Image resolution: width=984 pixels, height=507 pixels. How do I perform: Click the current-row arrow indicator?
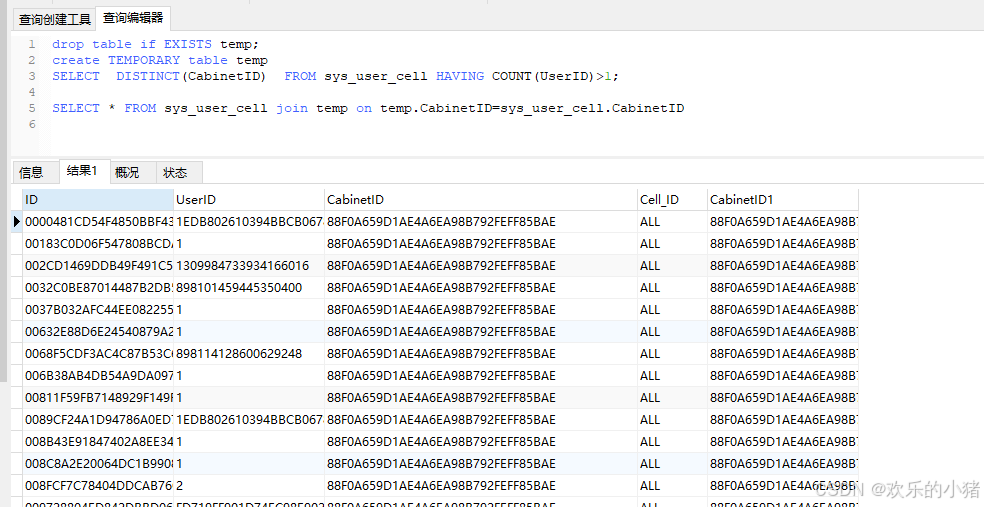point(17,221)
